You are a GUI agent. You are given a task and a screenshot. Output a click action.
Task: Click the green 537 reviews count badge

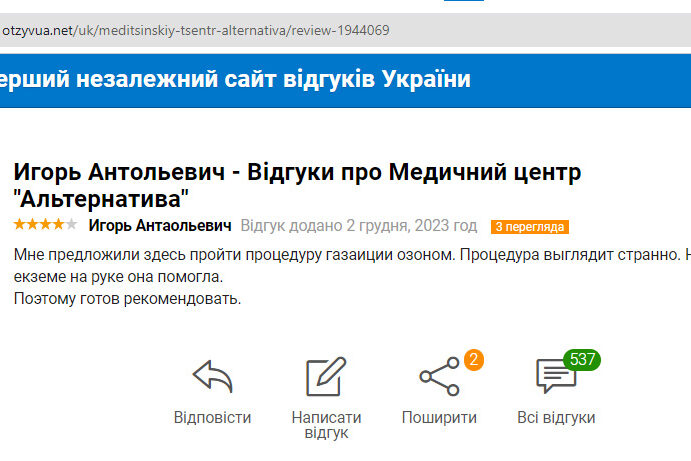(581, 359)
